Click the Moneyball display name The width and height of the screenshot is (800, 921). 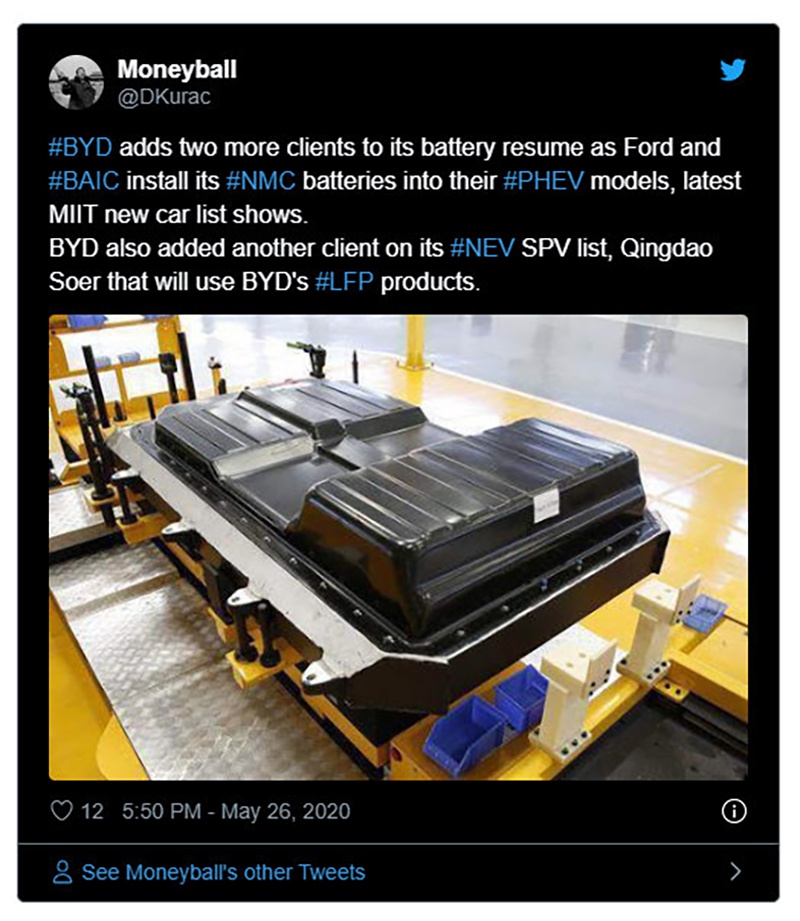click(x=177, y=69)
